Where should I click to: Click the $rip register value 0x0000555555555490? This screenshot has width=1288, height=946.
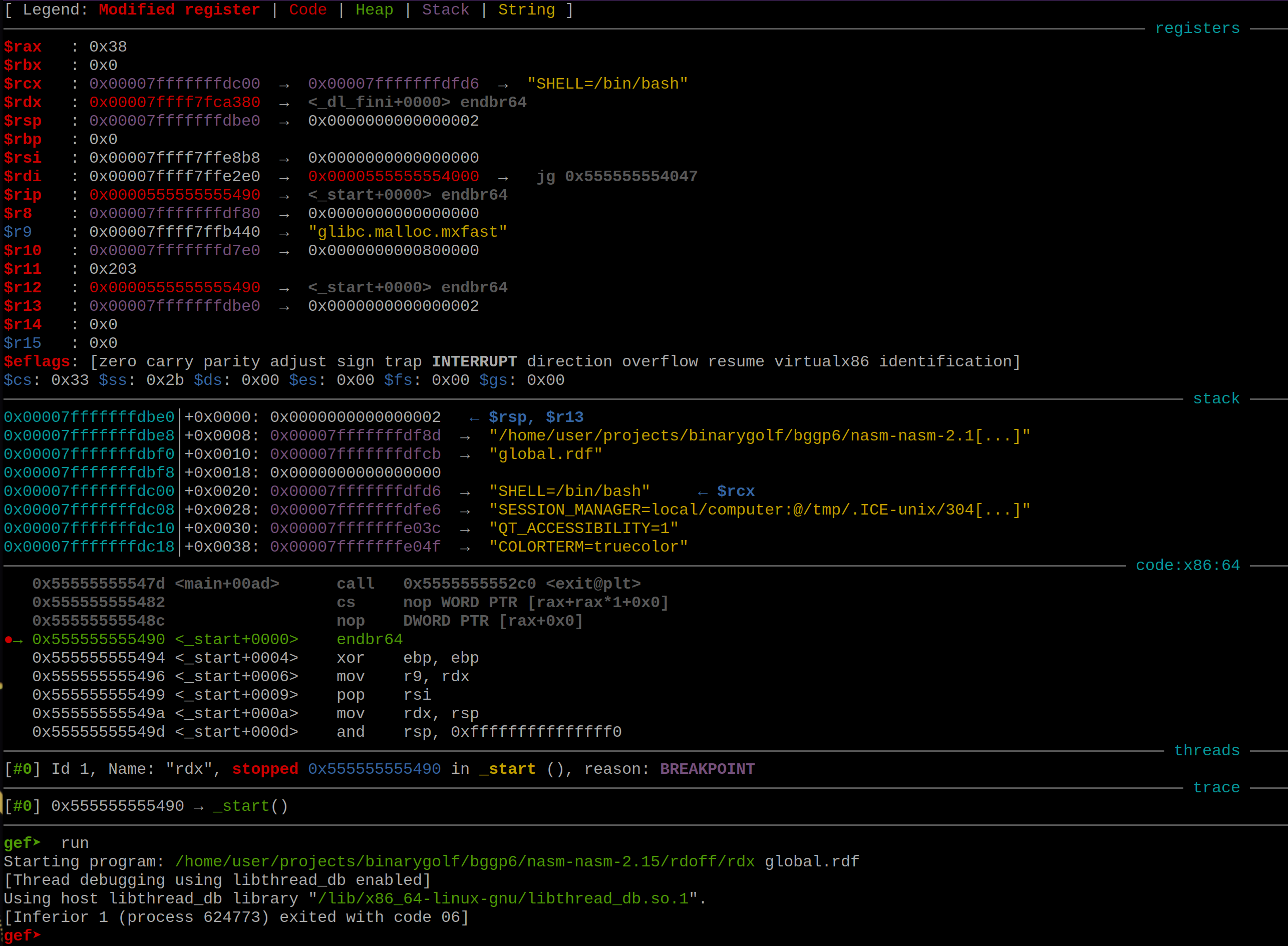click(x=175, y=195)
